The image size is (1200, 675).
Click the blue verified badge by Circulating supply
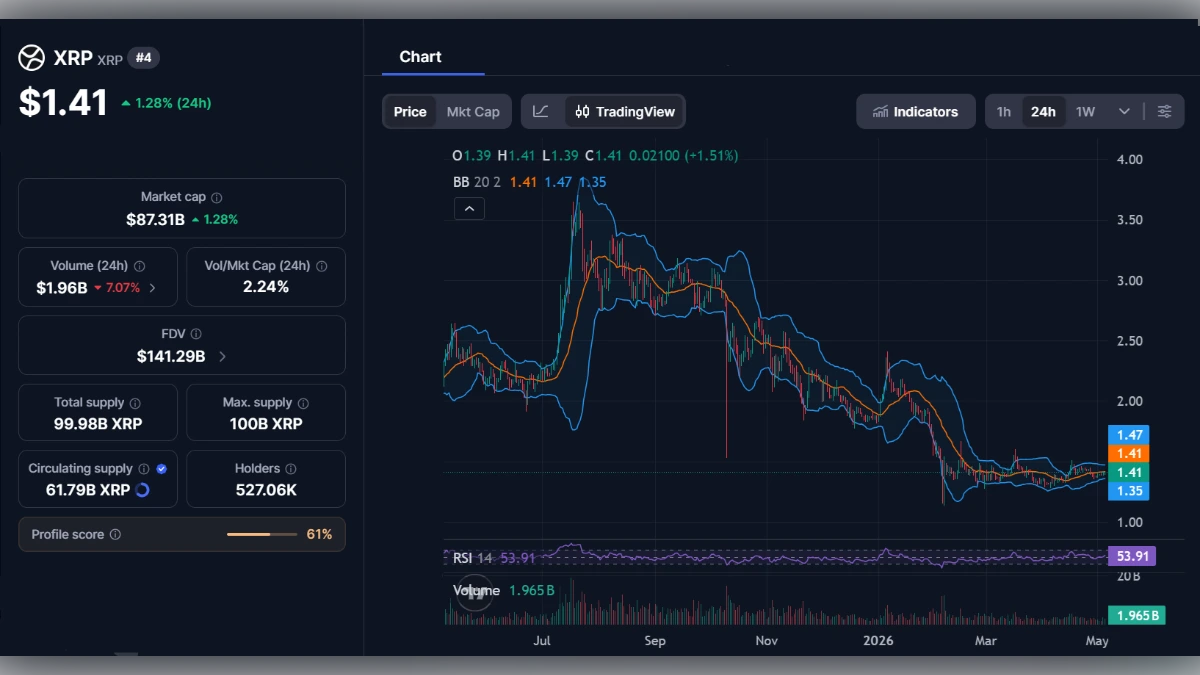[162, 469]
